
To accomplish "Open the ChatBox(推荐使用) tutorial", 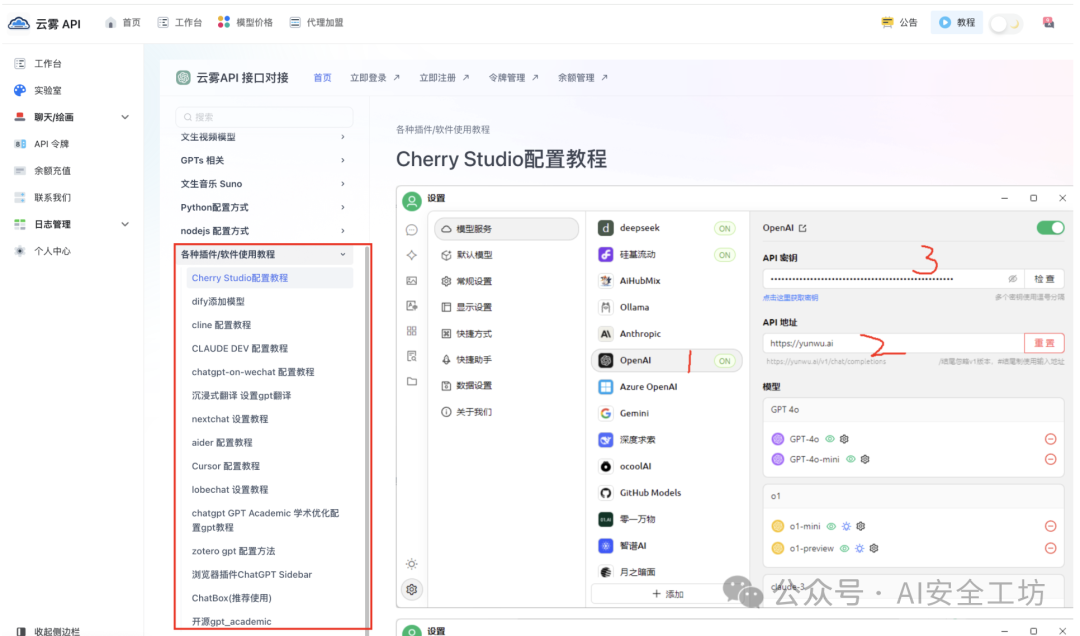I will click(231, 598).
